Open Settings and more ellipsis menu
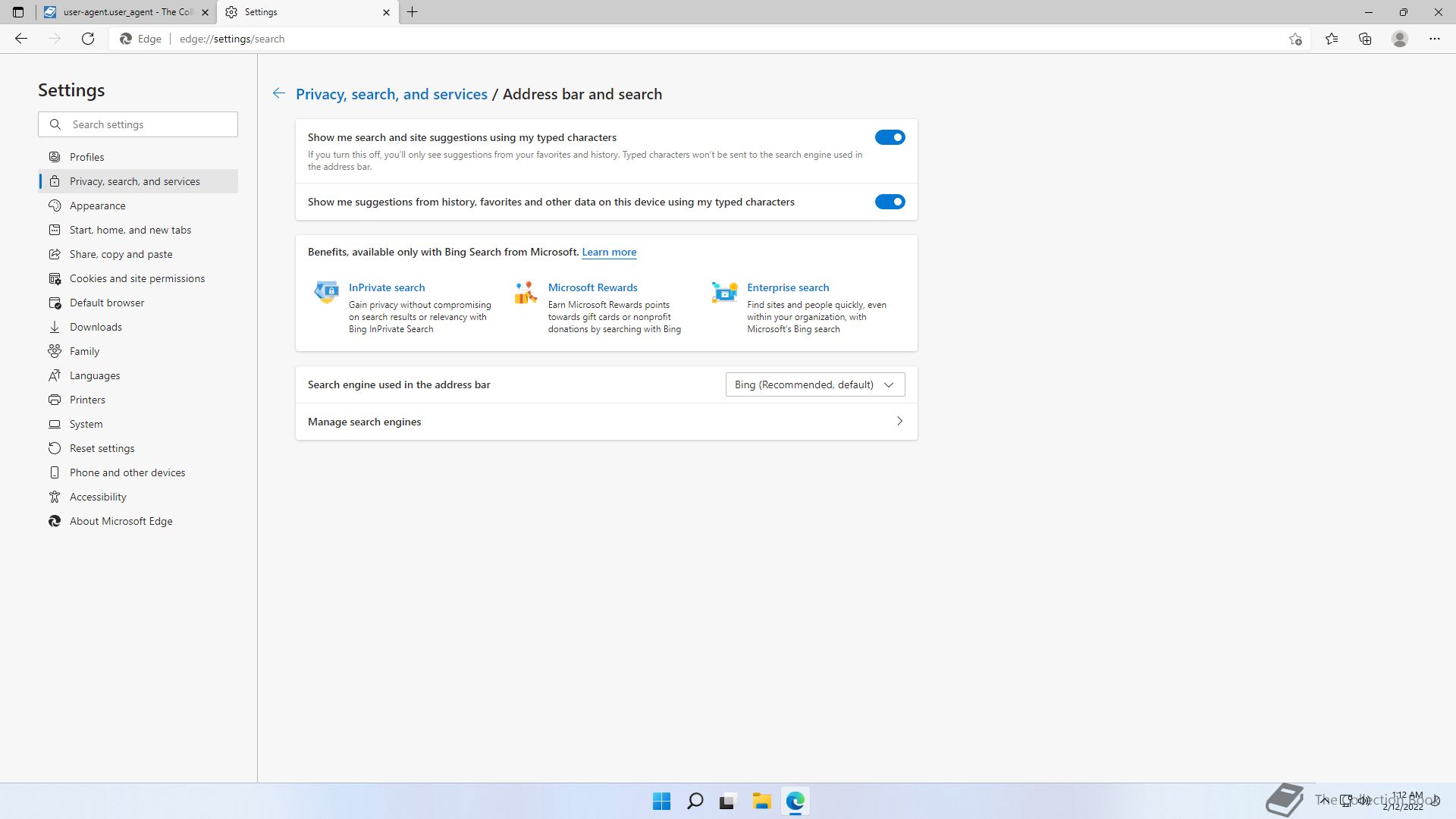 pyautogui.click(x=1434, y=39)
